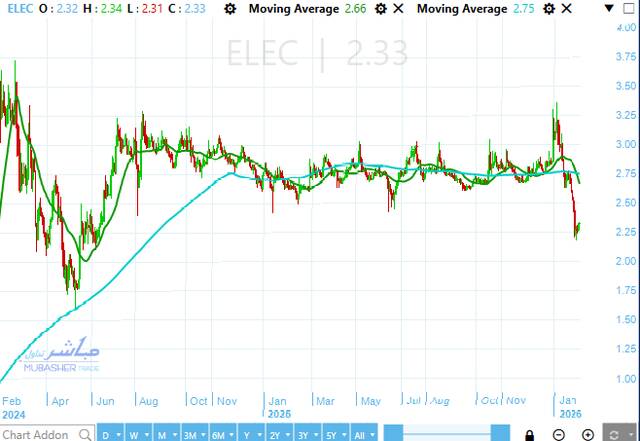Click the blue chart range scroll slider
The image size is (640, 441).
point(441,434)
